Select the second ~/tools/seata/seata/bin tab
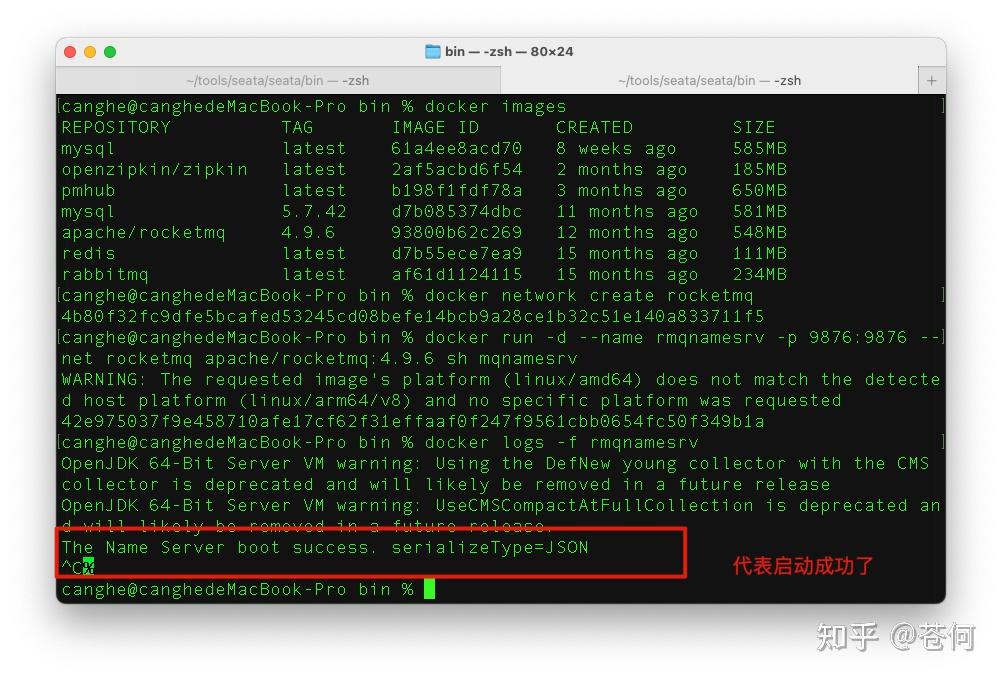 [x=709, y=81]
